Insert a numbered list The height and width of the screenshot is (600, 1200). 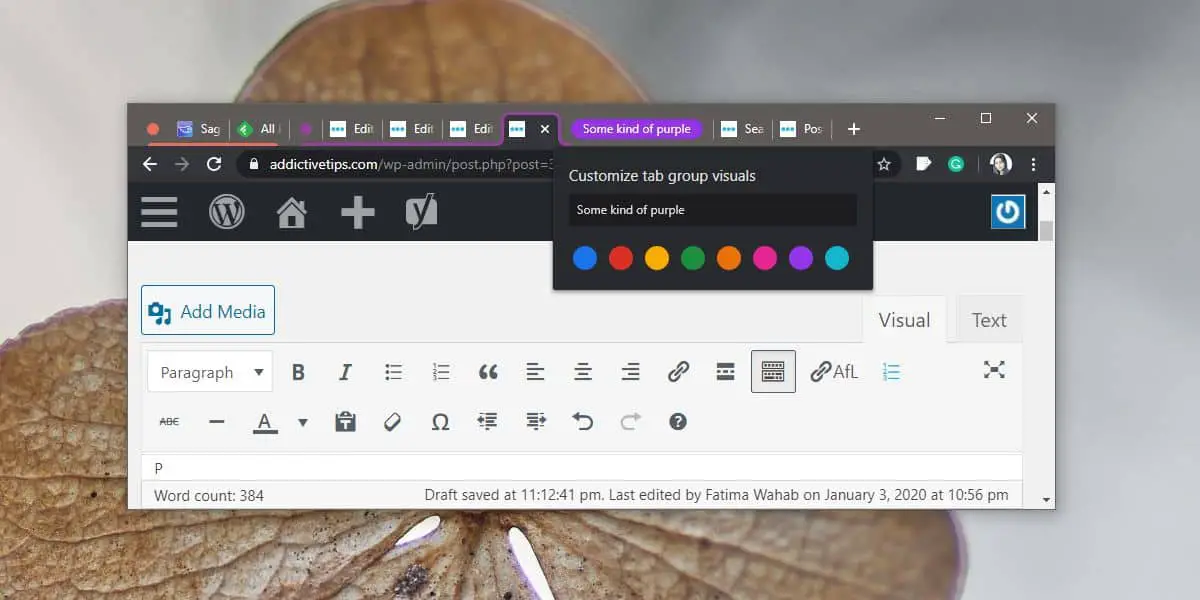click(441, 372)
